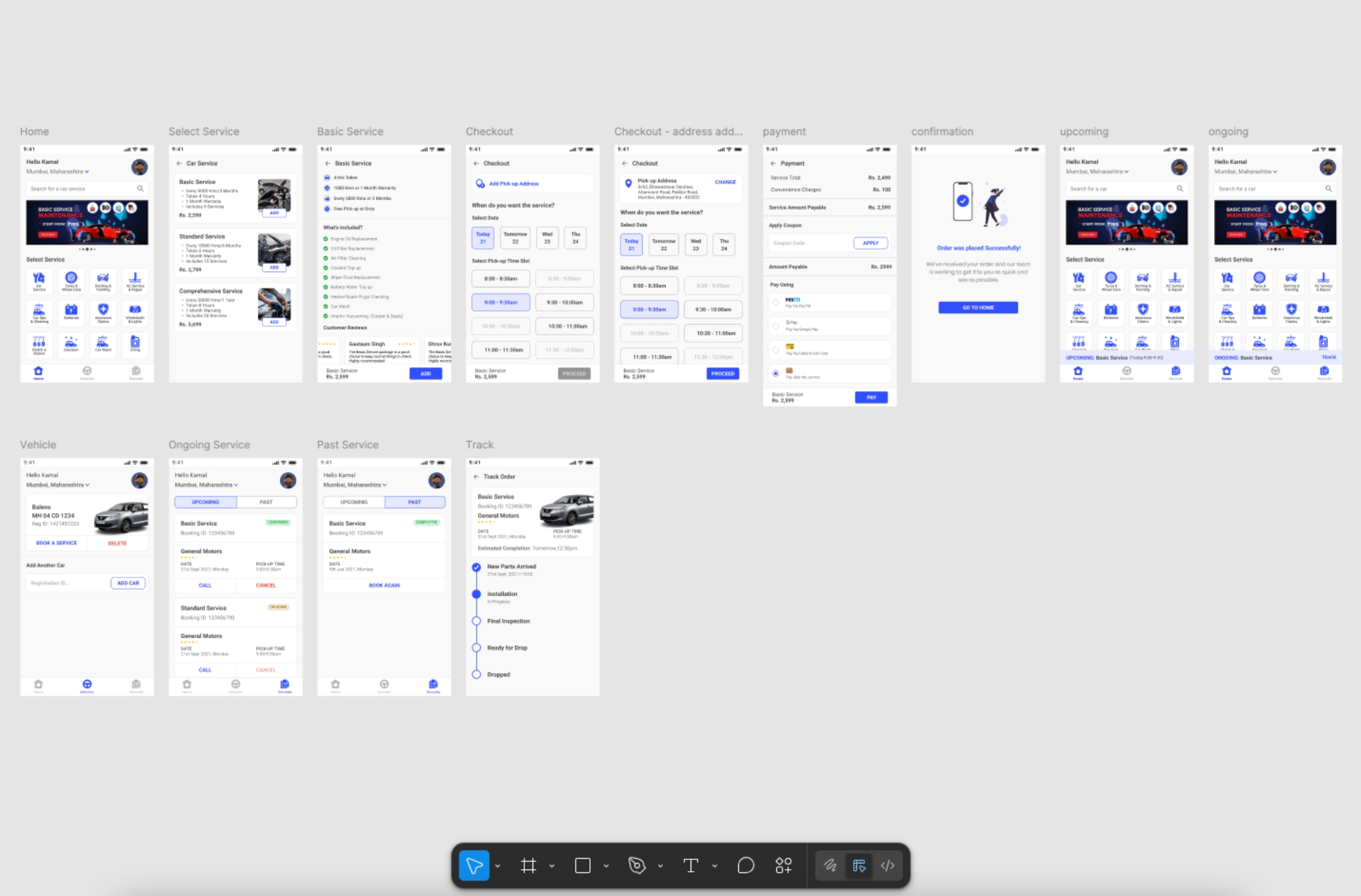Select the Move tool in the toolbar
The height and width of the screenshot is (896, 1361).
pyautogui.click(x=474, y=866)
